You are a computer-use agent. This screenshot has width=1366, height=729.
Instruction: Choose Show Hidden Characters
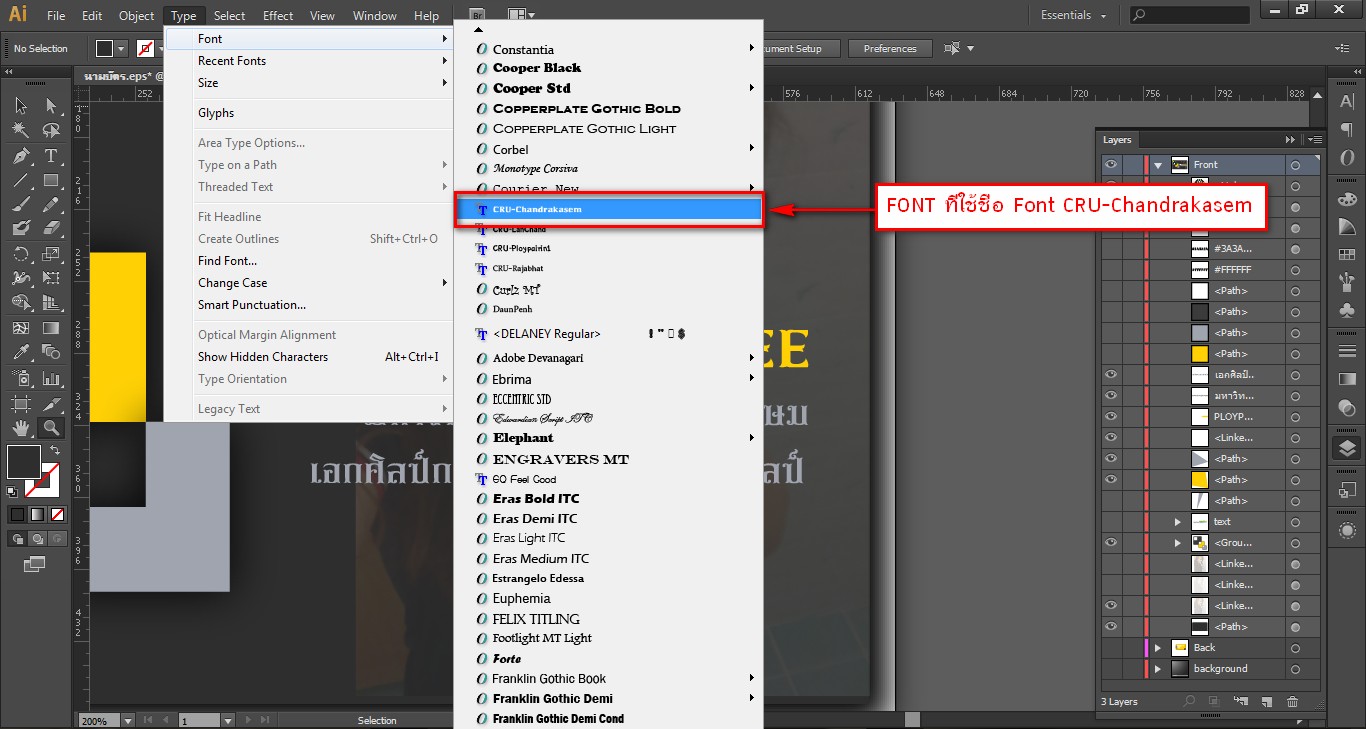pyautogui.click(x=309, y=357)
